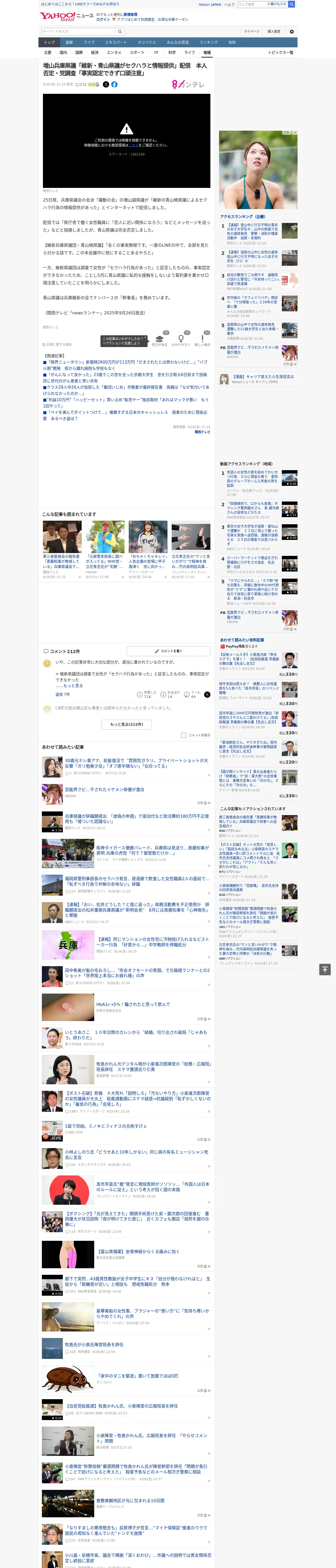Open the Yahoo! JAPAN link at top
This screenshot has height=1568, width=336.
tap(210, 4)
